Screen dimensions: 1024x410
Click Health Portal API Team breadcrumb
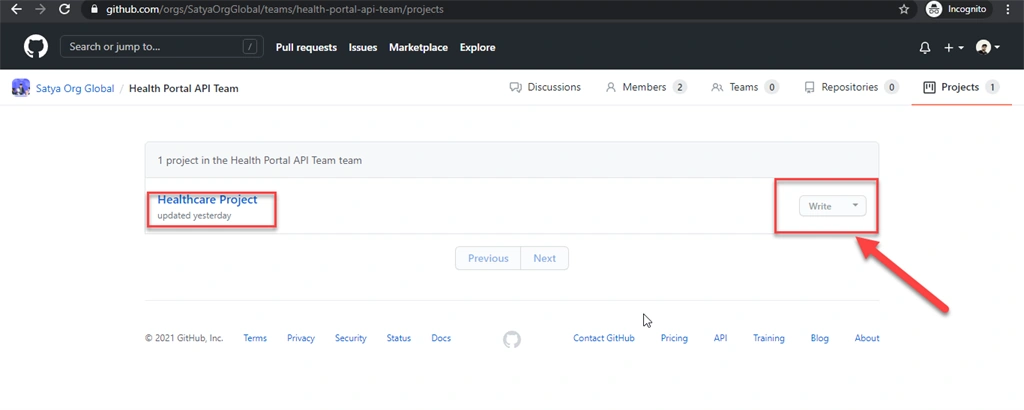[x=184, y=88]
